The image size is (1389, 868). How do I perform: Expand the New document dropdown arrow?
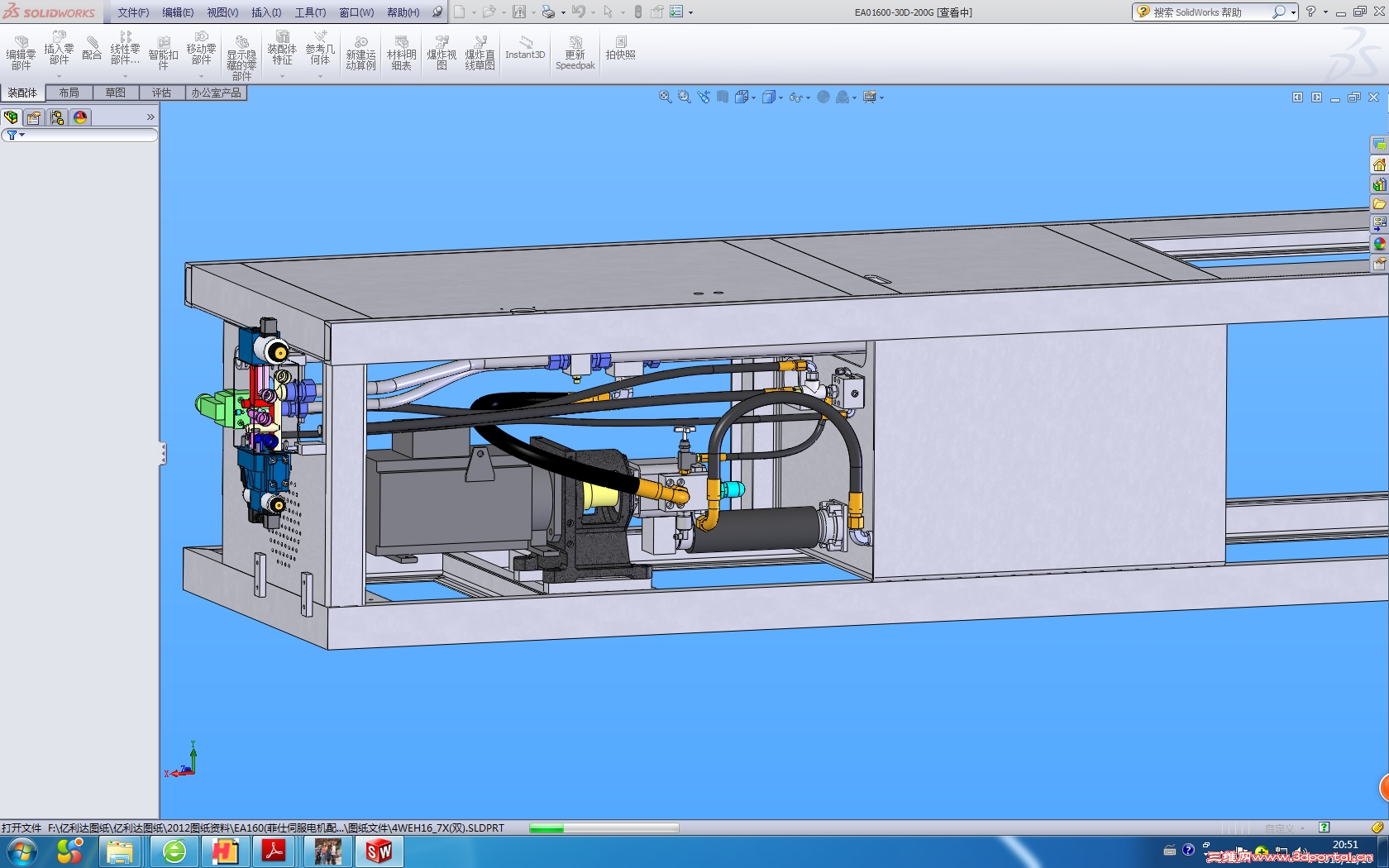[x=474, y=12]
